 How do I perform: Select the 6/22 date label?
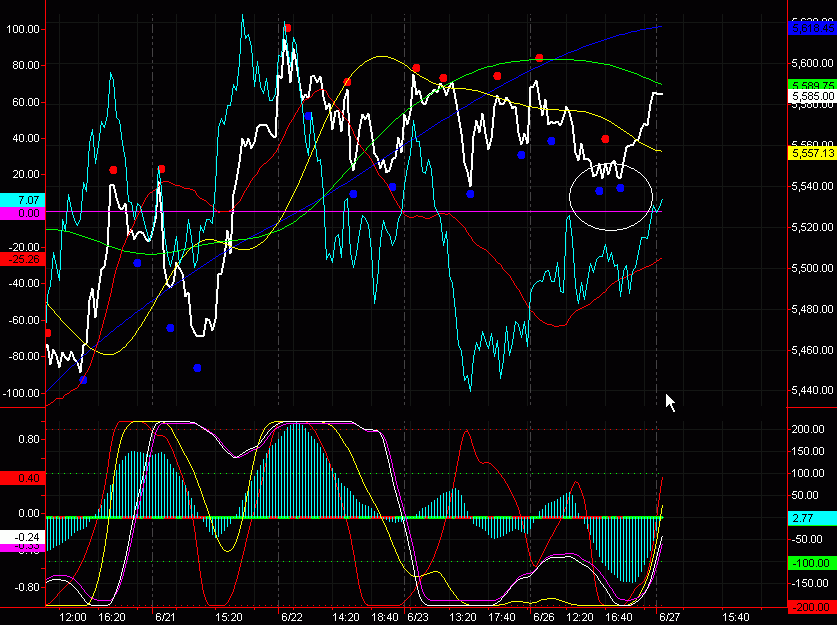pyautogui.click(x=291, y=618)
